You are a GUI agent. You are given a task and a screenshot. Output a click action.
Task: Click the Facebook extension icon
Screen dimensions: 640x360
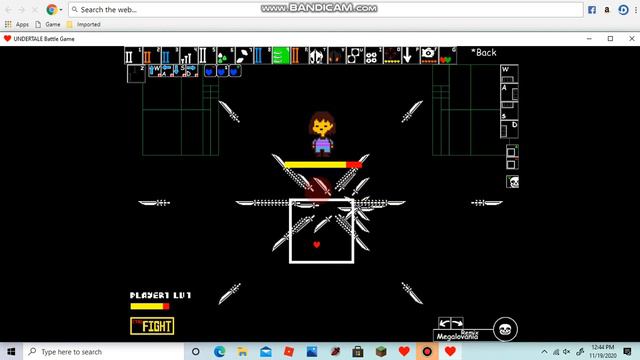pyautogui.click(x=592, y=10)
